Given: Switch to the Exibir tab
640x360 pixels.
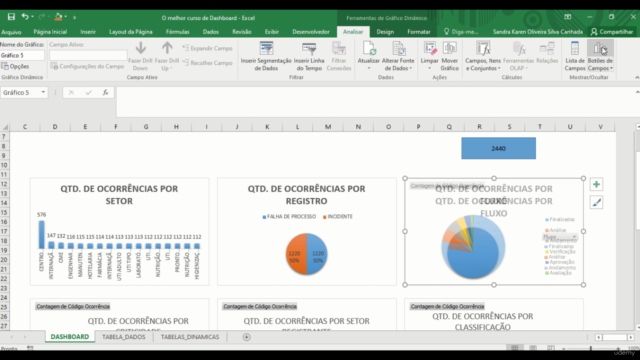Looking at the screenshot, I should point(271,32).
